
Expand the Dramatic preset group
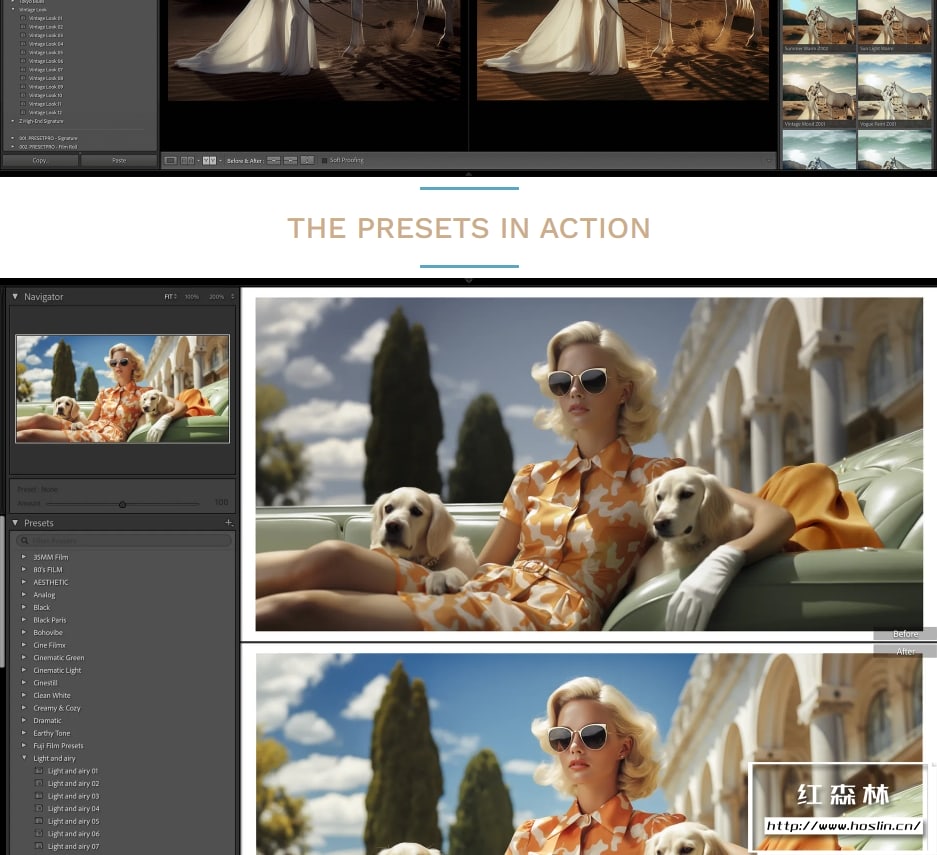[24, 720]
